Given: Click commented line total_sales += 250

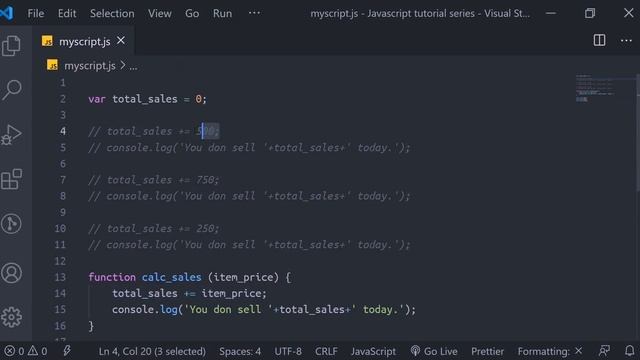Looking at the screenshot, I should tap(153, 229).
